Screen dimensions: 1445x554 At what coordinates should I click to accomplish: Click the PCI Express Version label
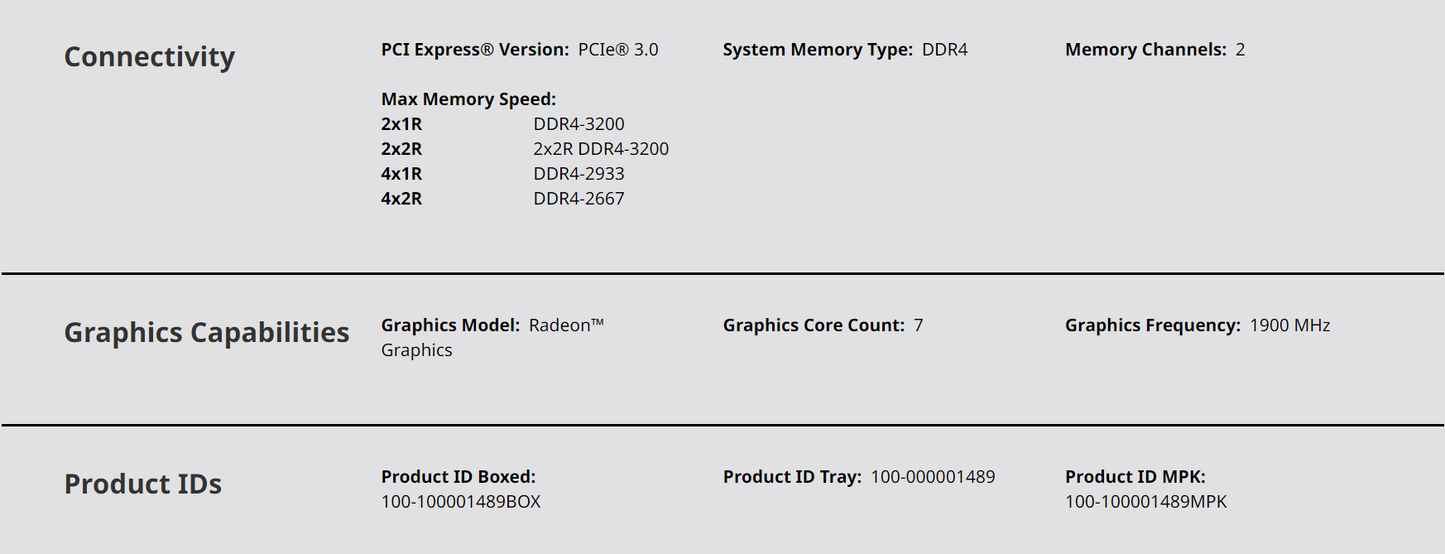pos(475,50)
